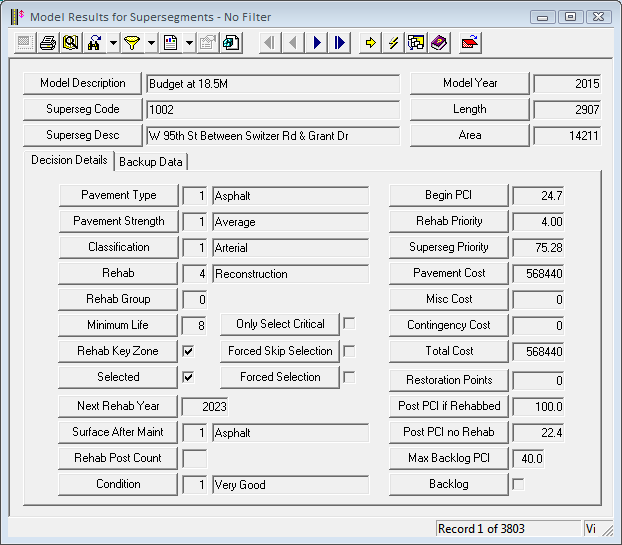
Task: Open print preview with magnifier icon
Action: point(71,42)
